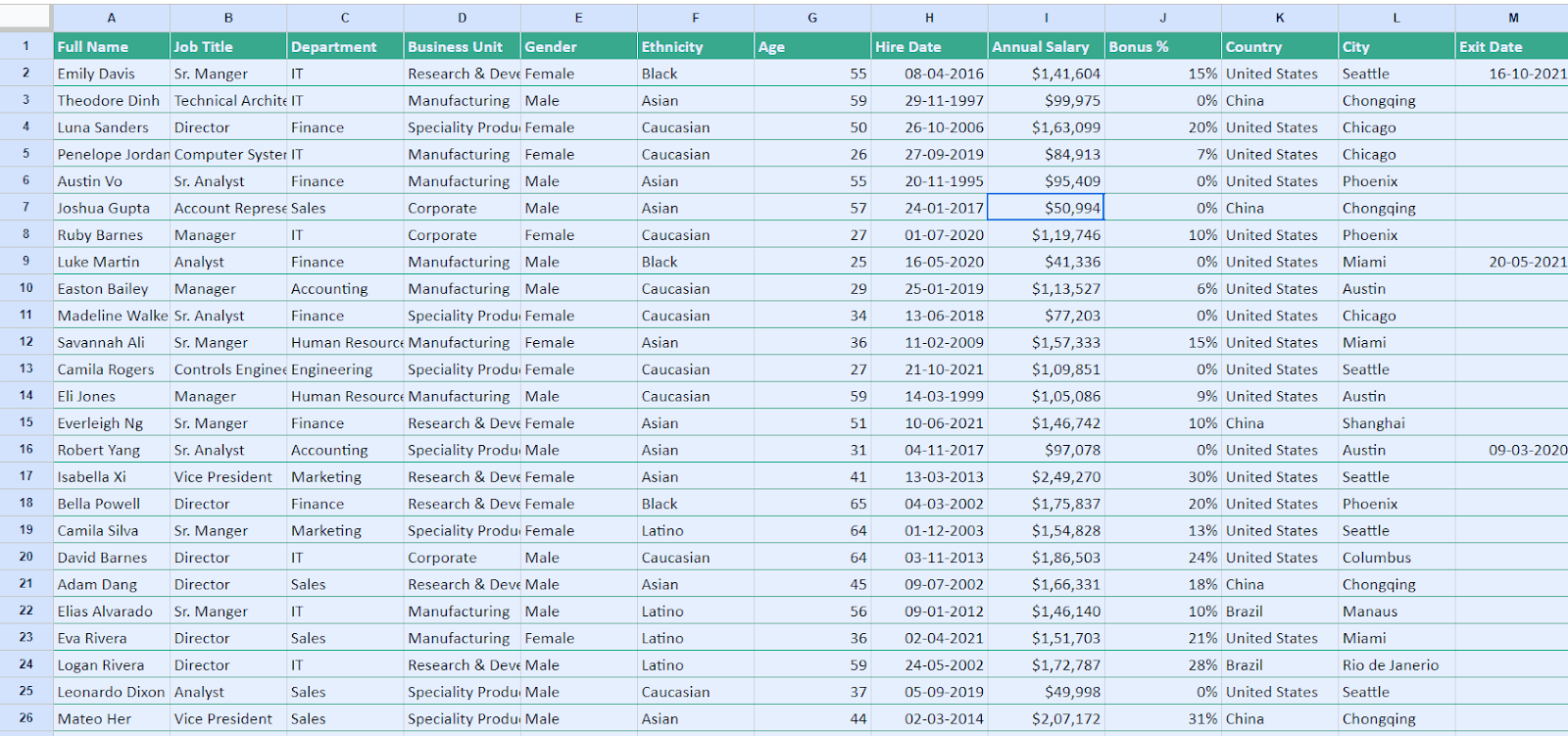Select the Business Unit header cell
Screen dimensions: 1568x736
(x=462, y=46)
